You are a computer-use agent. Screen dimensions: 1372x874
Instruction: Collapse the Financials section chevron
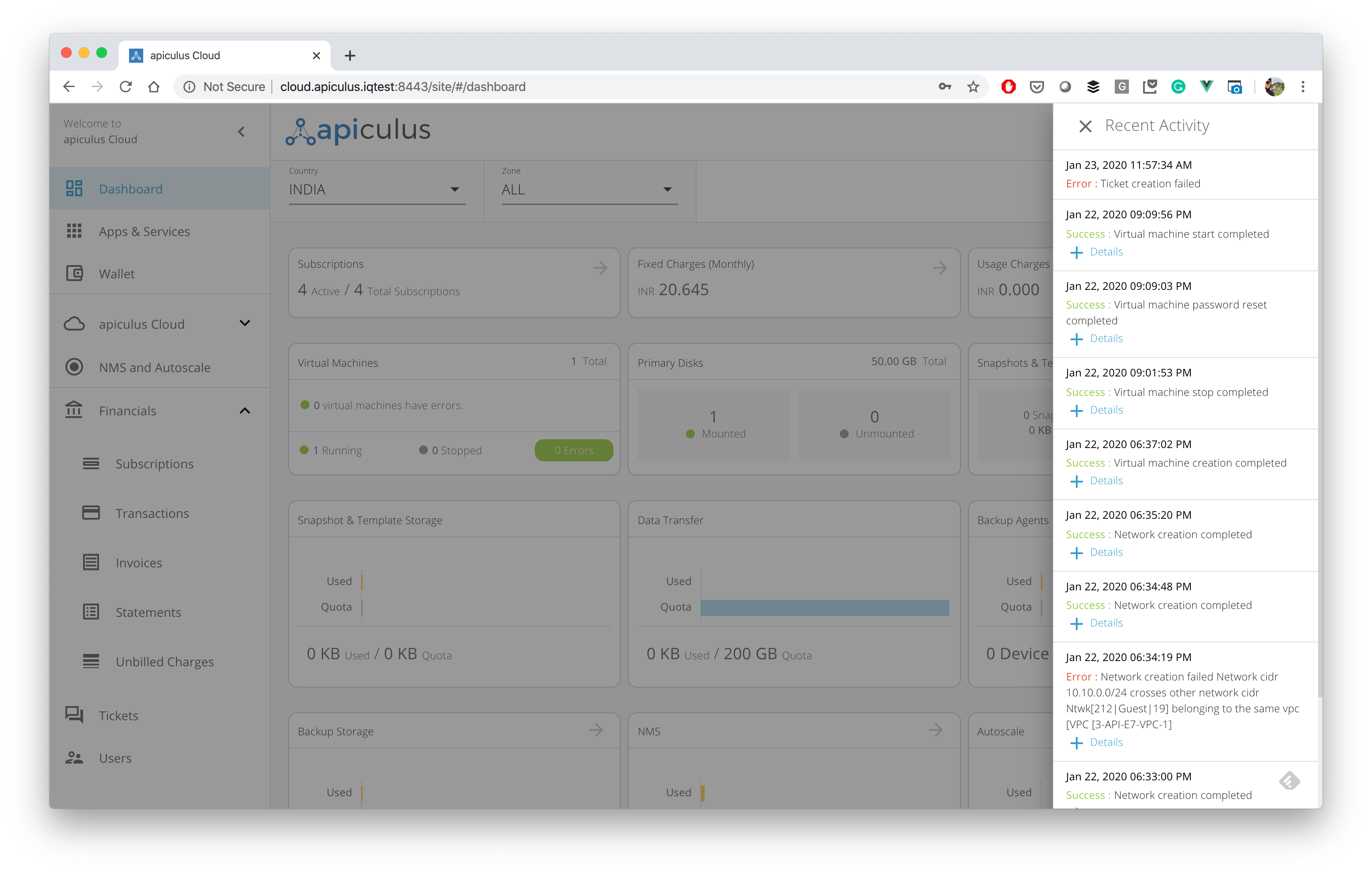[245, 410]
